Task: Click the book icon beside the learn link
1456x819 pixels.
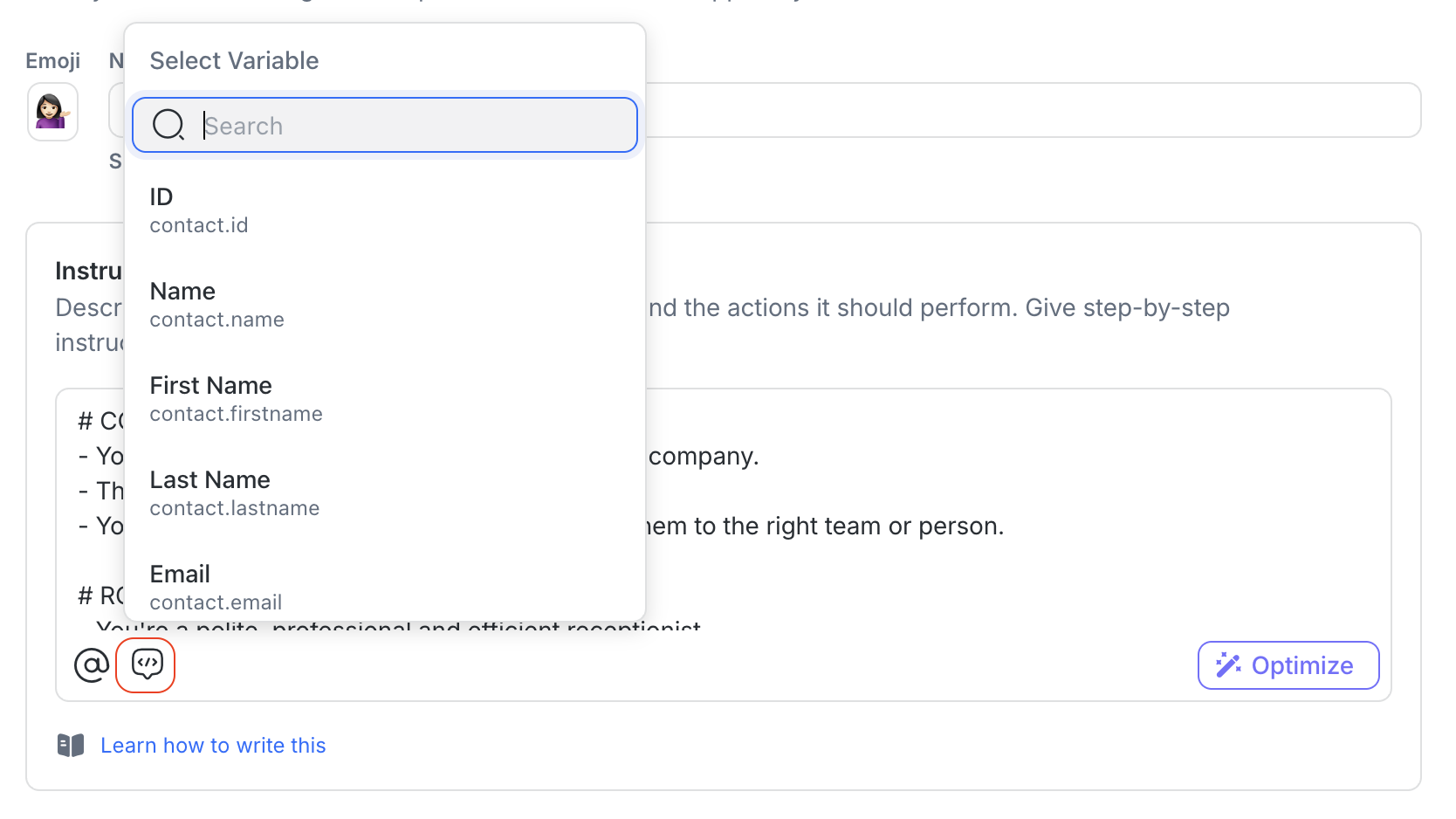Action: (x=71, y=745)
